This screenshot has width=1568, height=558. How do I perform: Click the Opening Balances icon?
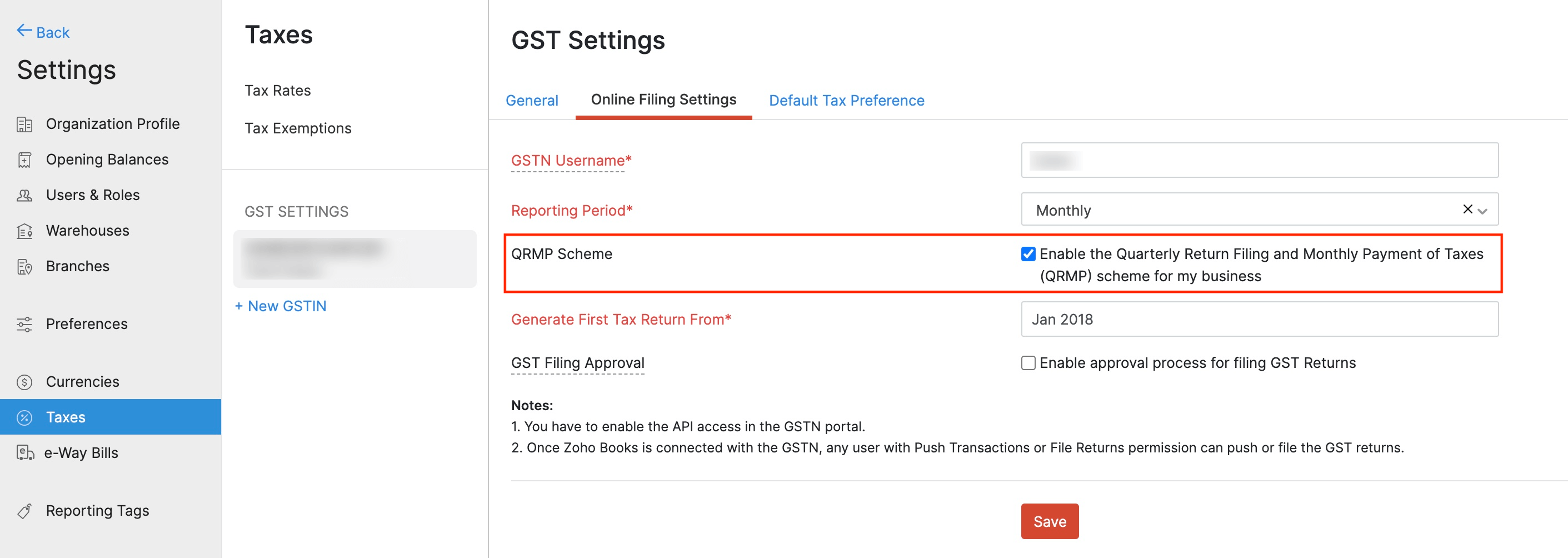[x=24, y=160]
